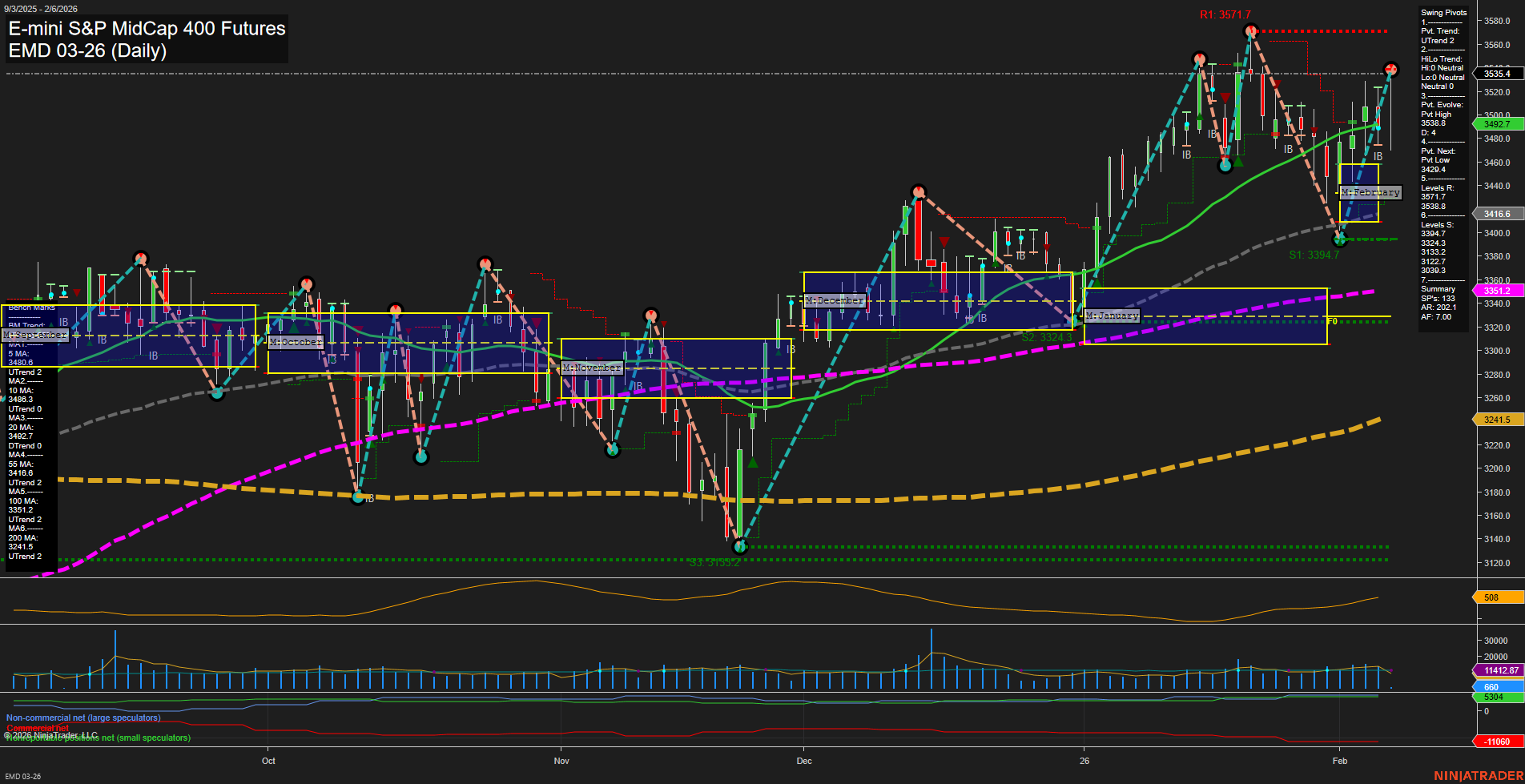Toggle the Commercial net legend label
Viewport: 1525px width, 784px height.
click(x=37, y=728)
